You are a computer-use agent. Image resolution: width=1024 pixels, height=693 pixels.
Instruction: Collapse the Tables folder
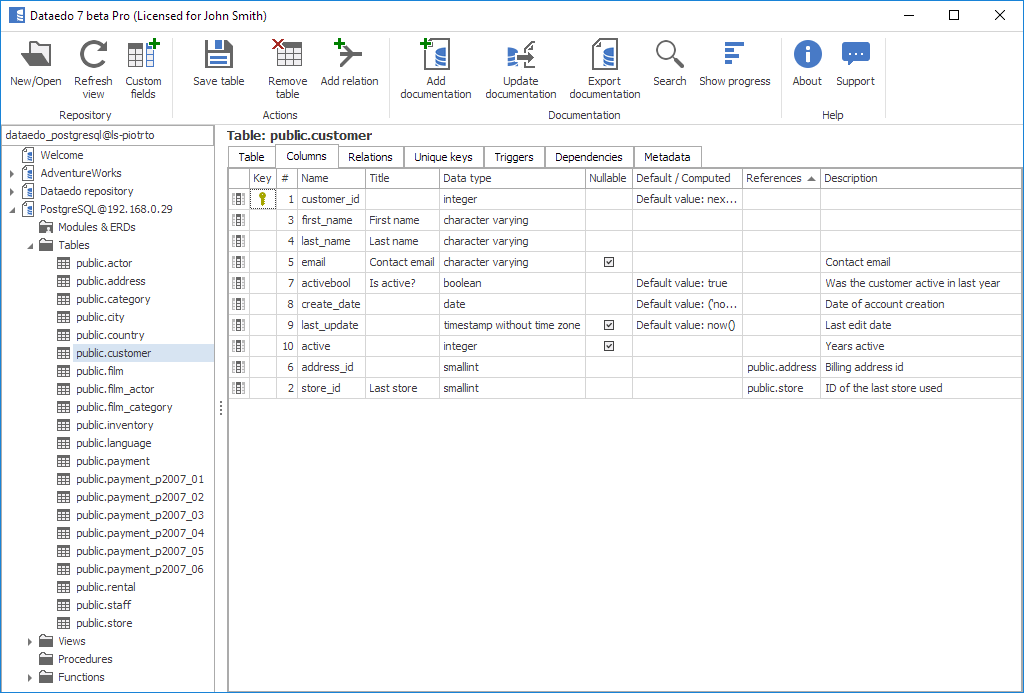point(30,246)
